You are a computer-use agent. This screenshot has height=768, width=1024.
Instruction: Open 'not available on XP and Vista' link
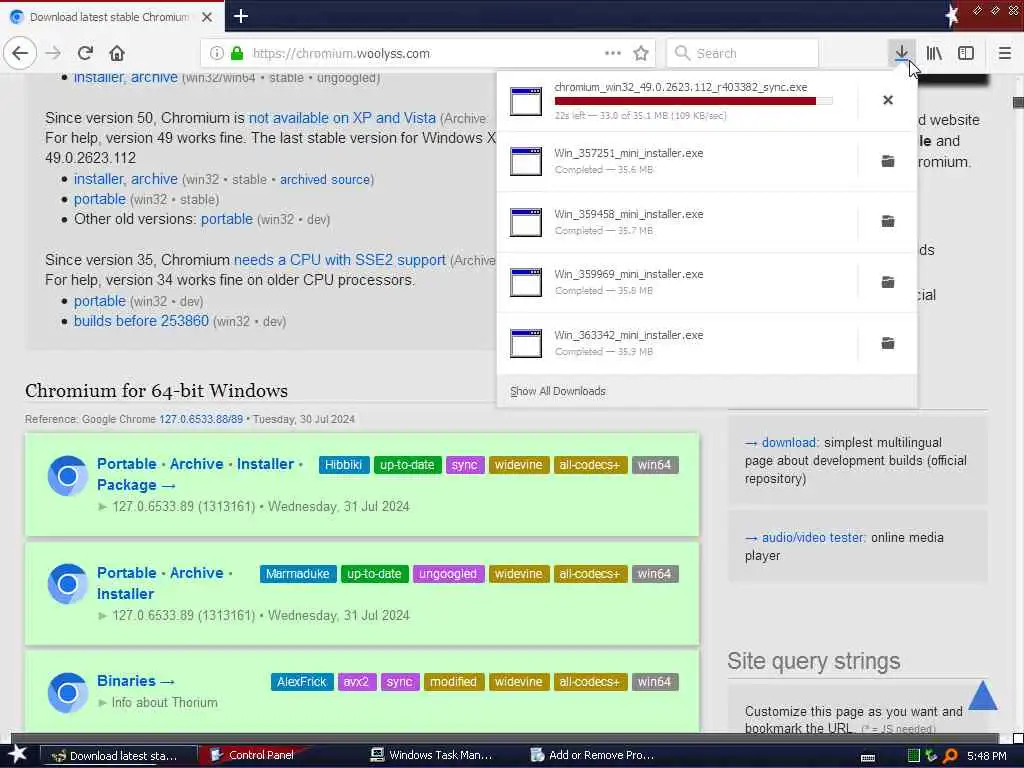coord(342,118)
